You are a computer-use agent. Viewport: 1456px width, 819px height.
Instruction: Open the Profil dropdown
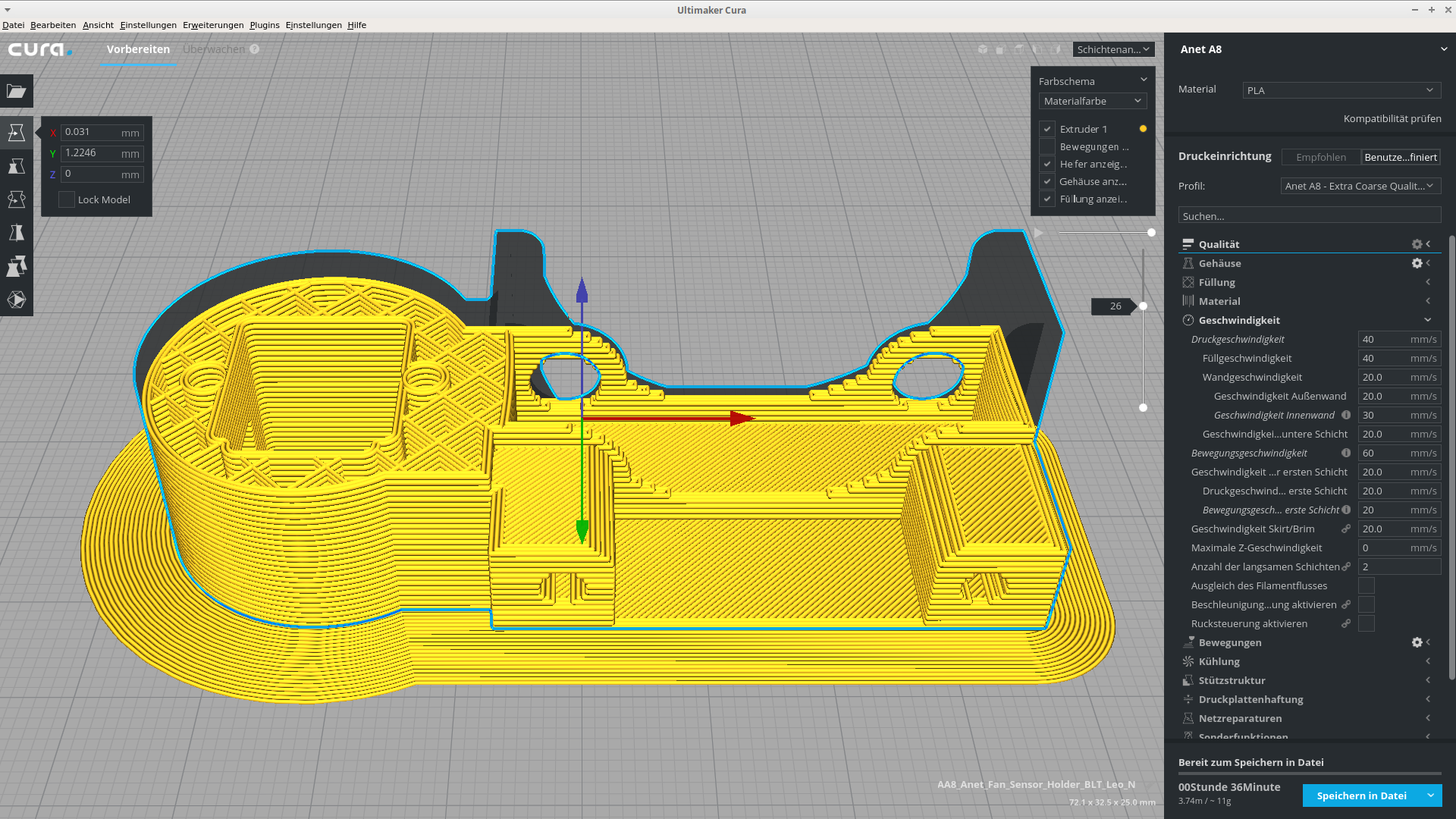pyautogui.click(x=1360, y=186)
